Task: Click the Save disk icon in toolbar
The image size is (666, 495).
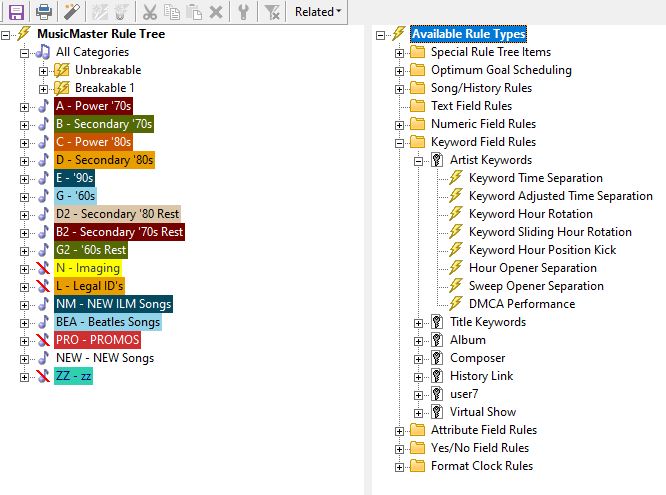Action: [x=16, y=11]
